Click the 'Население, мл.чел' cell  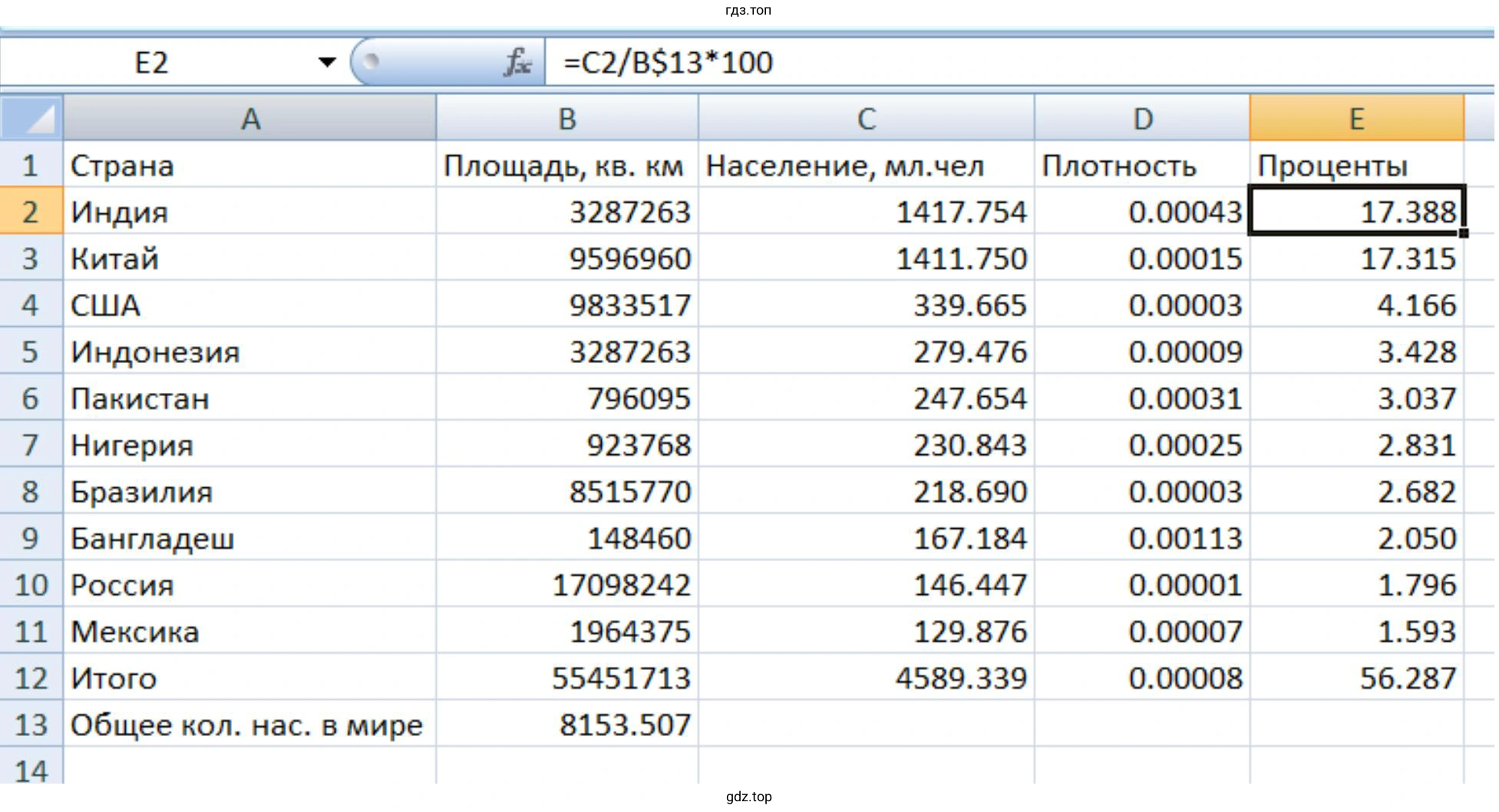867,165
